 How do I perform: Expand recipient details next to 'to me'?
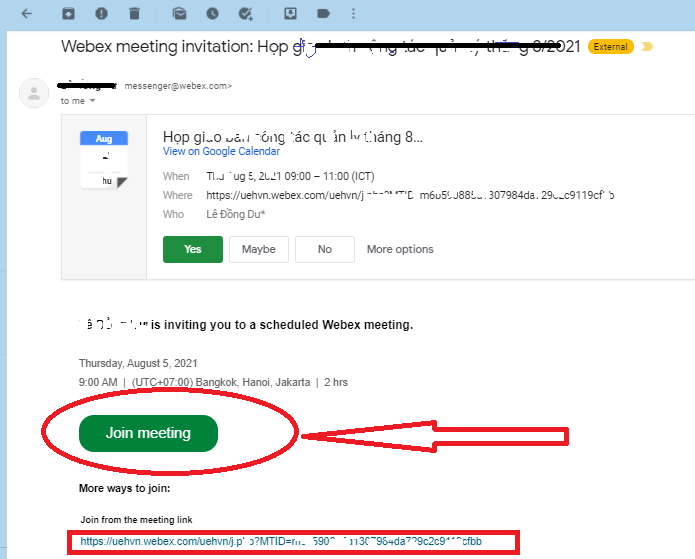tap(93, 101)
